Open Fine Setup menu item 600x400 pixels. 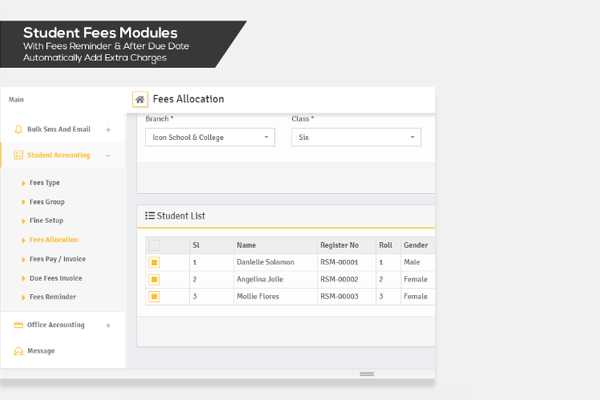point(46,221)
